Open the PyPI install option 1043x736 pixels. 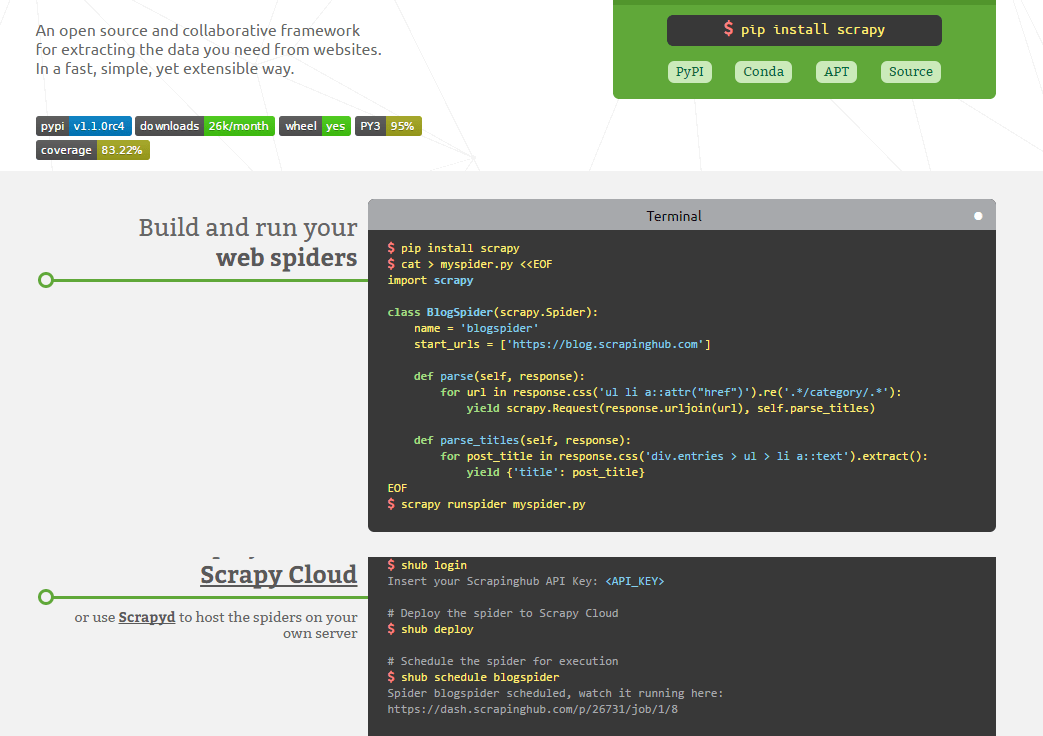tap(689, 72)
